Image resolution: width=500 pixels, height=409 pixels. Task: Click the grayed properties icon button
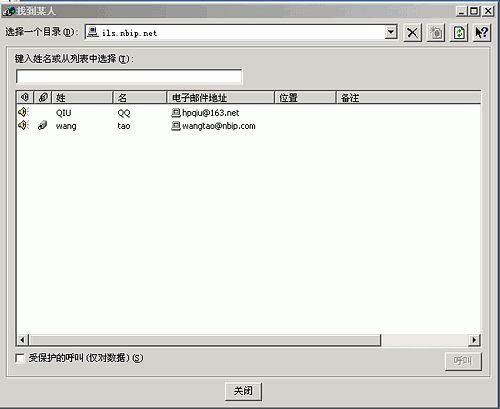coord(436,33)
